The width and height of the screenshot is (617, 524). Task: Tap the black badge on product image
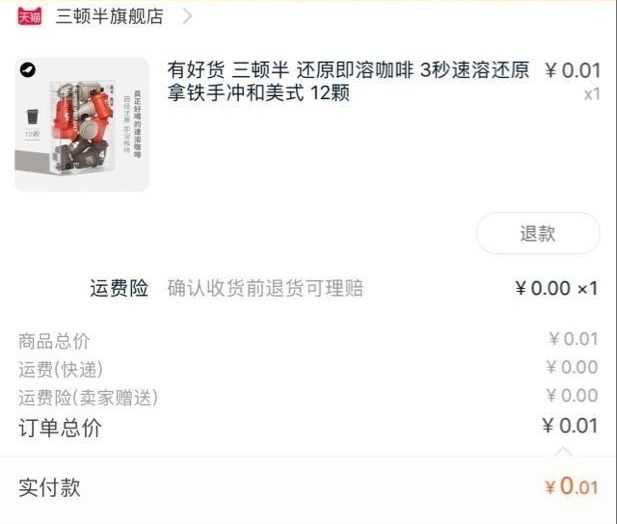(28, 70)
